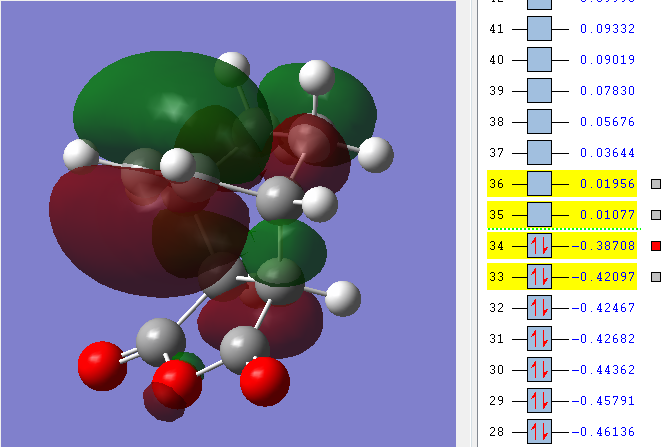
Task: Select energy value 0.07830
Action: pyautogui.click(x=608, y=91)
